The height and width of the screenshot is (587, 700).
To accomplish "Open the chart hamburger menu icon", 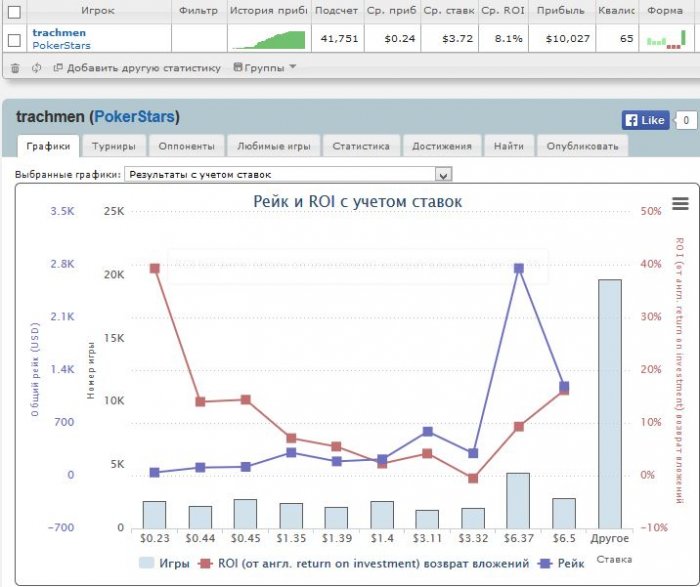I will tap(680, 204).
